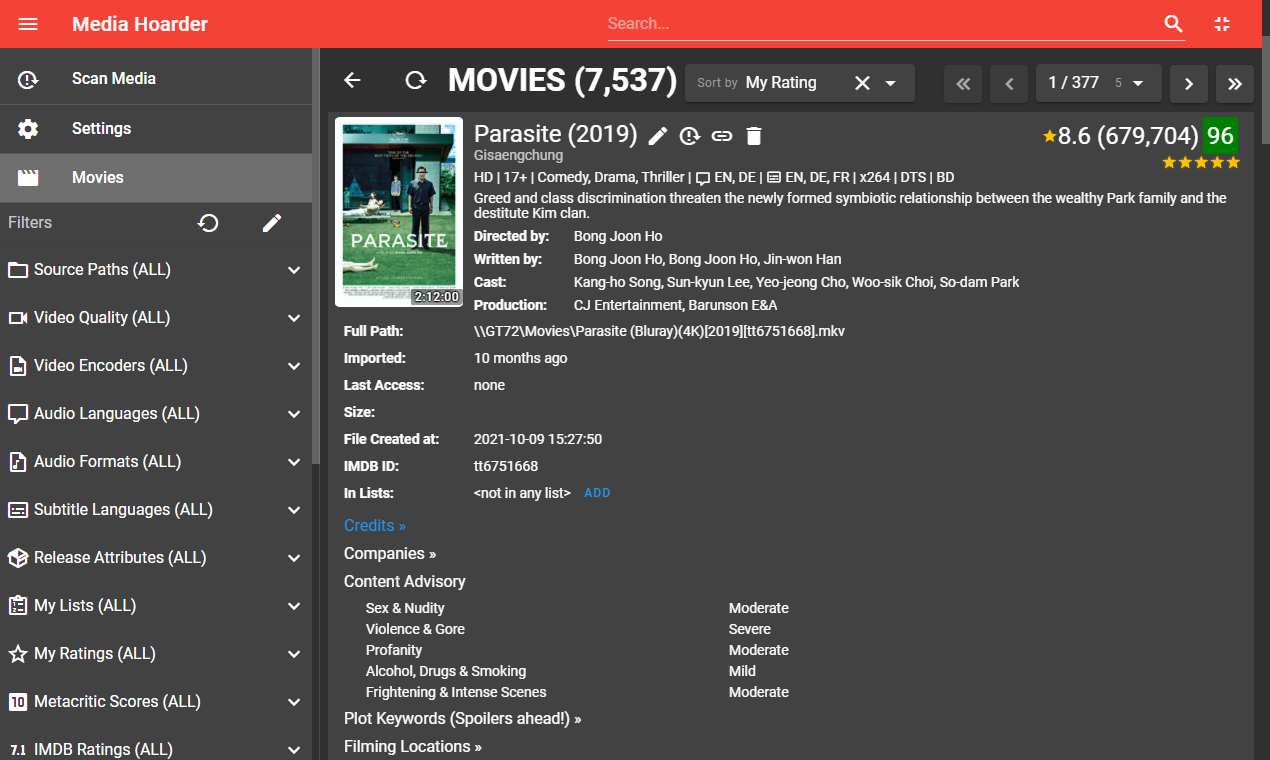Expand My Lists (ALL) filter
This screenshot has width=1270, height=760.
click(x=156, y=606)
